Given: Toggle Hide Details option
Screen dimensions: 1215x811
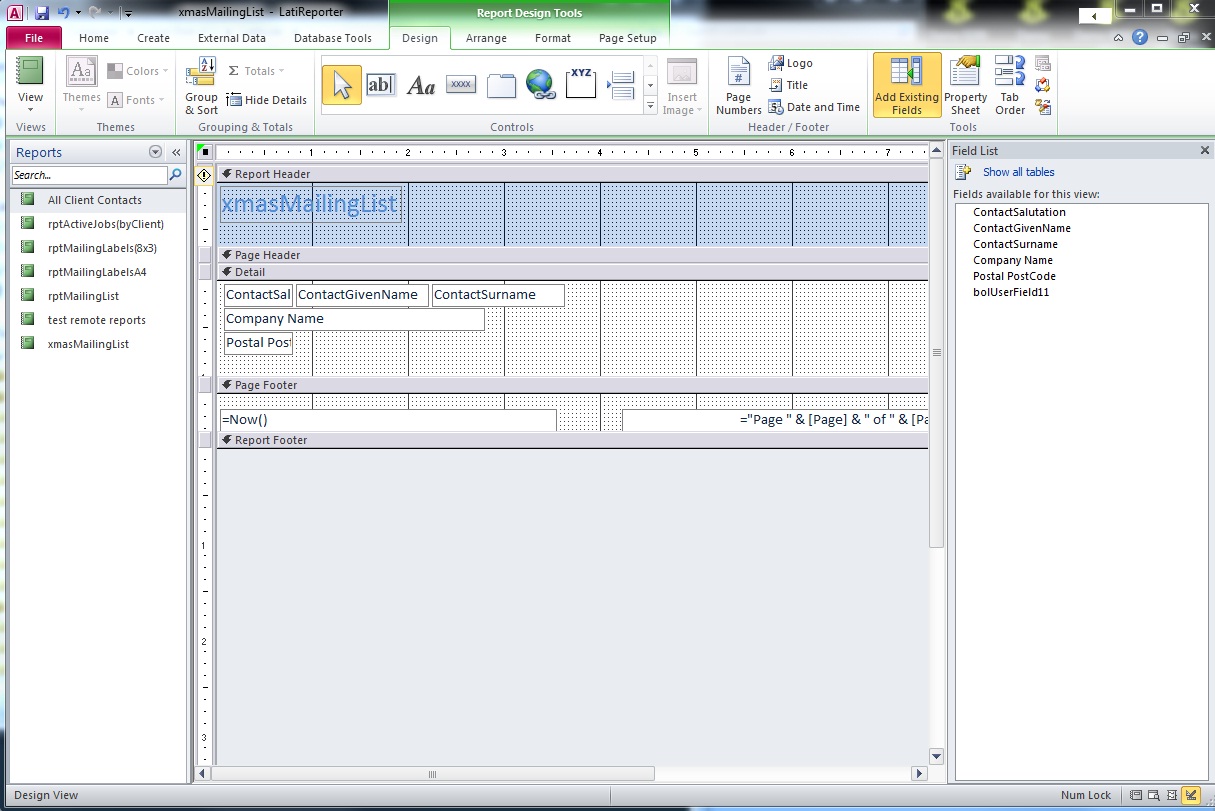Looking at the screenshot, I should pyautogui.click(x=267, y=100).
